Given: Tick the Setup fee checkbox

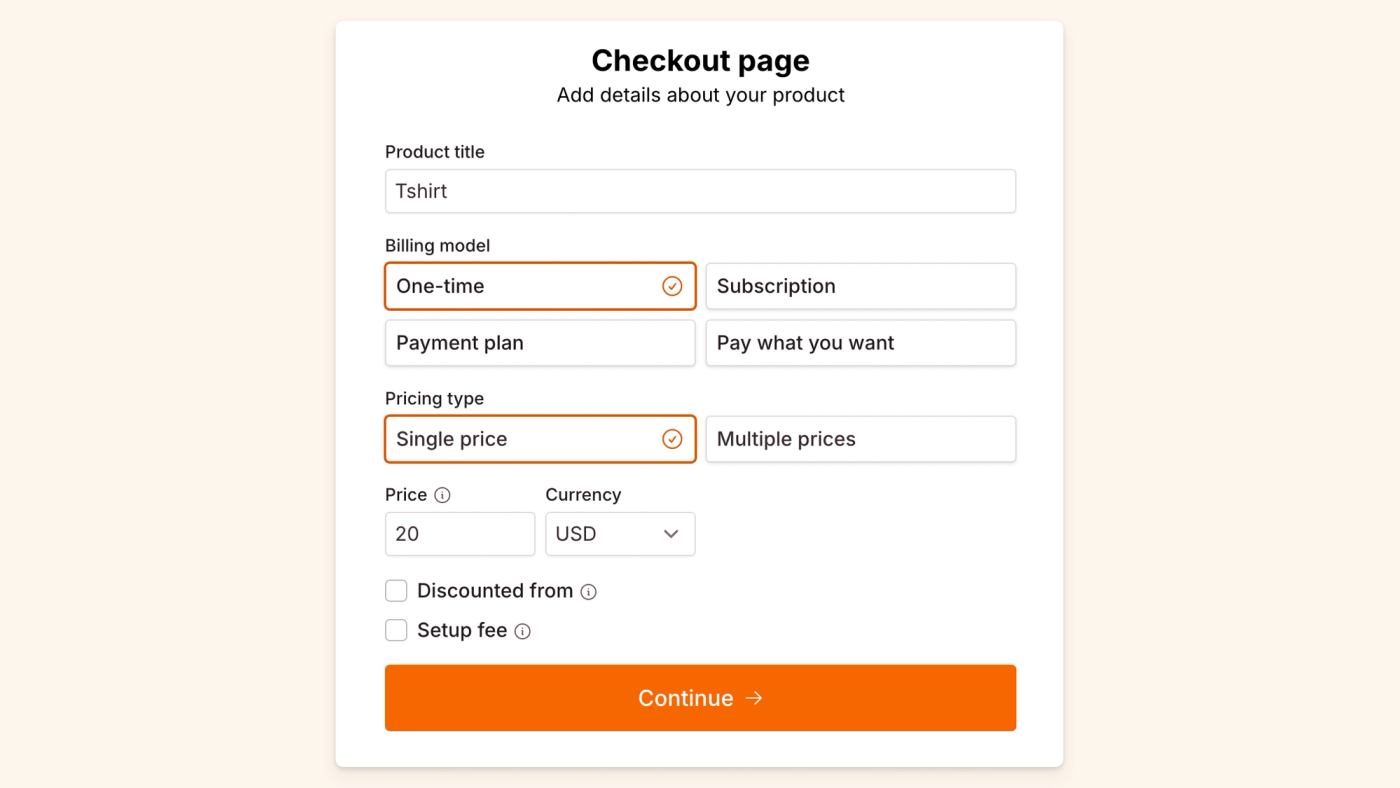Looking at the screenshot, I should coord(396,630).
